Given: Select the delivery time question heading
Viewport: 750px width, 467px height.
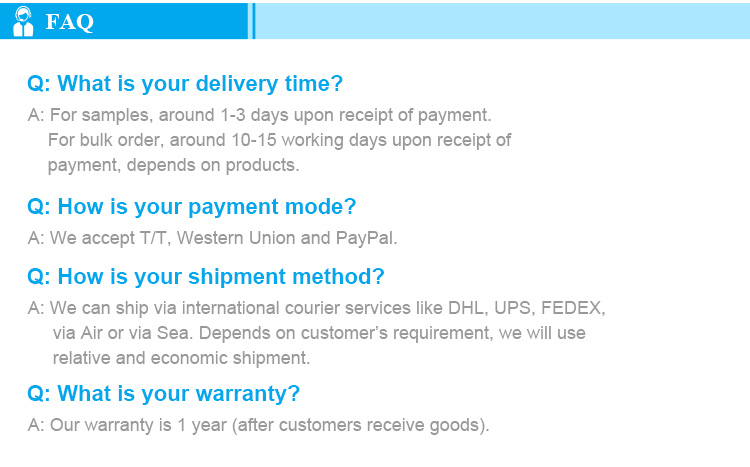Looking at the screenshot, I should 185,84.
